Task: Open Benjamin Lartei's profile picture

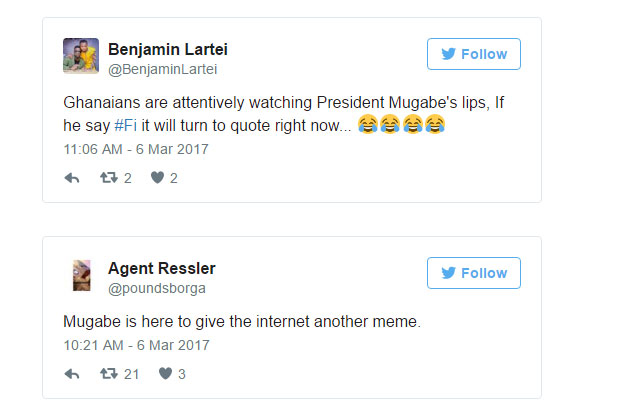Action: (x=81, y=56)
